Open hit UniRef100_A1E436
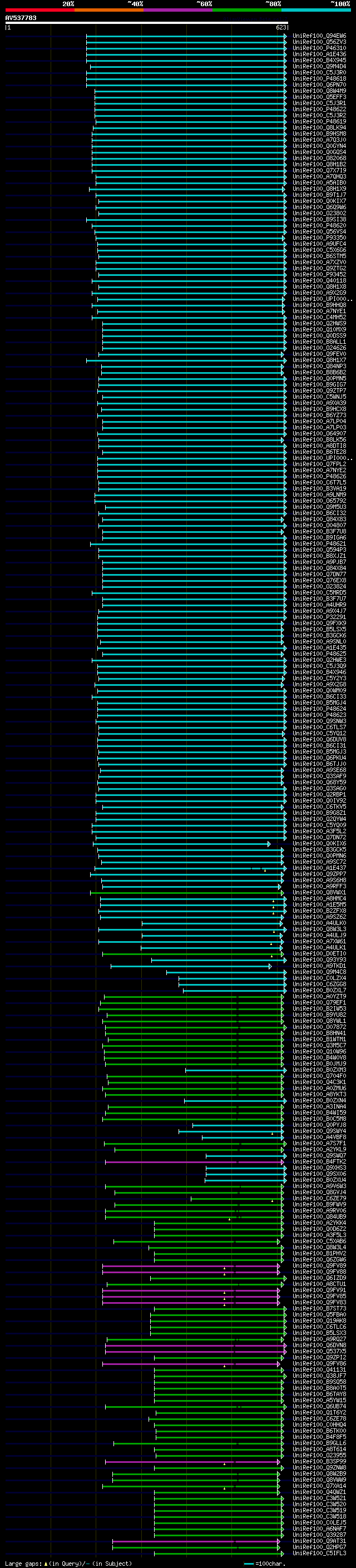Image resolution: width=356 pixels, height=1568 pixels. [319, 54]
